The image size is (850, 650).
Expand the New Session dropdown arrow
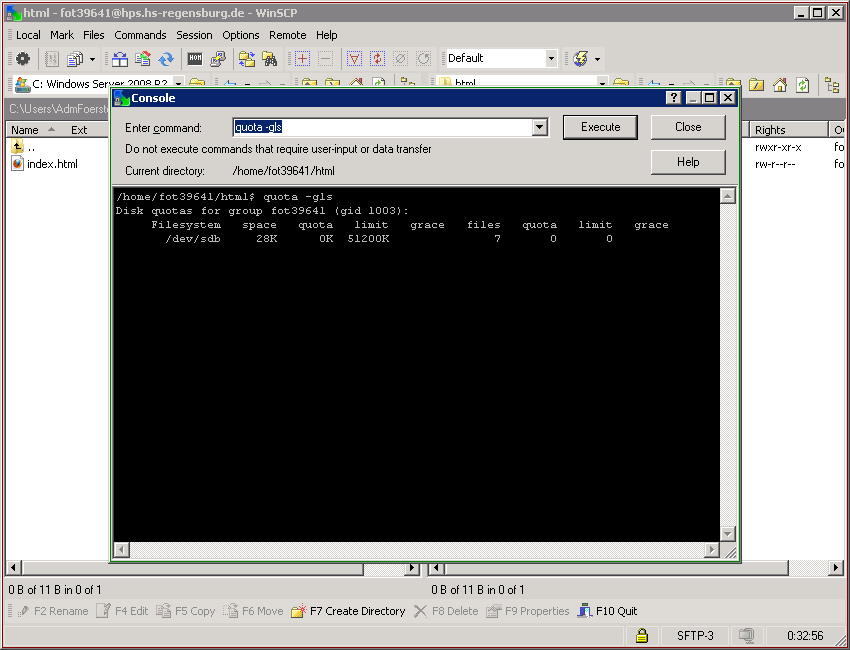(597, 59)
